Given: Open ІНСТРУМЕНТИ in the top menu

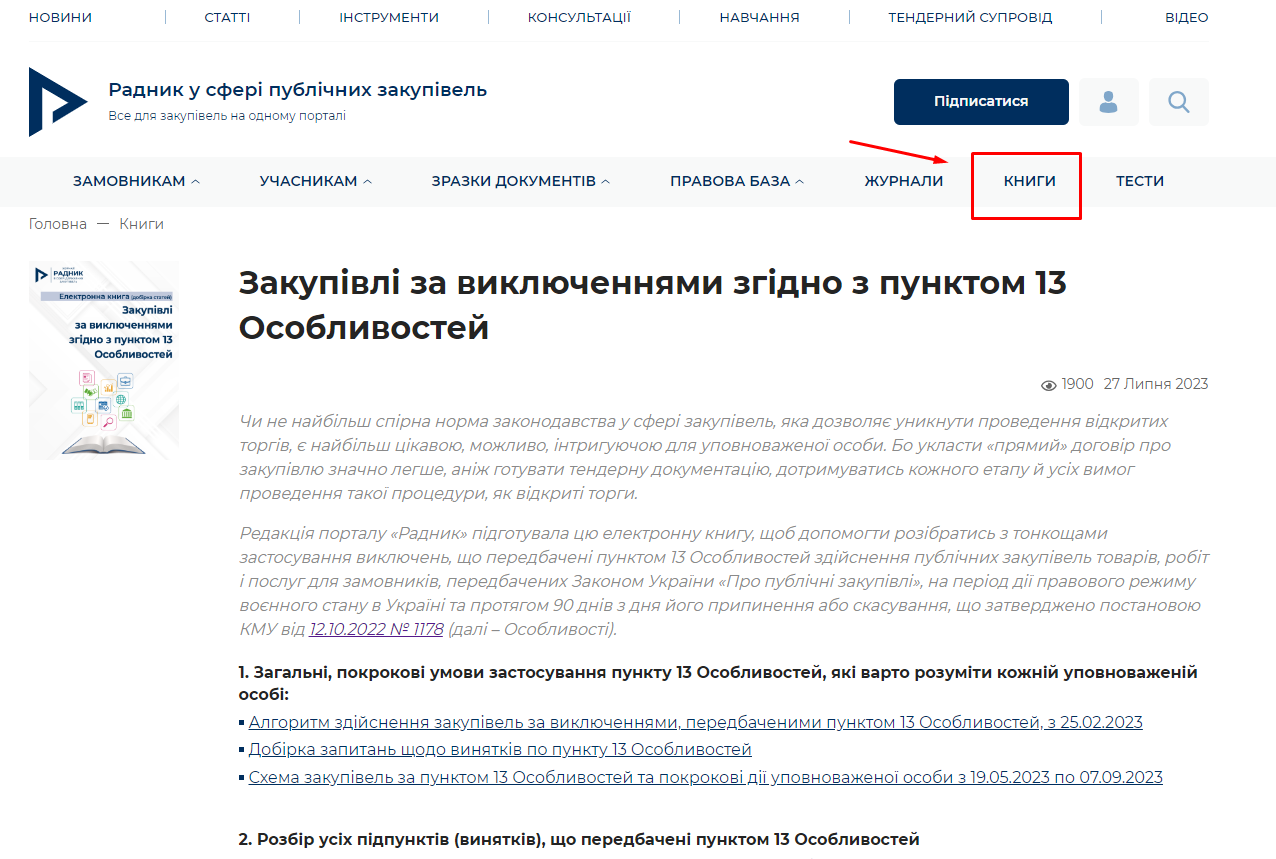Looking at the screenshot, I should coord(389,18).
